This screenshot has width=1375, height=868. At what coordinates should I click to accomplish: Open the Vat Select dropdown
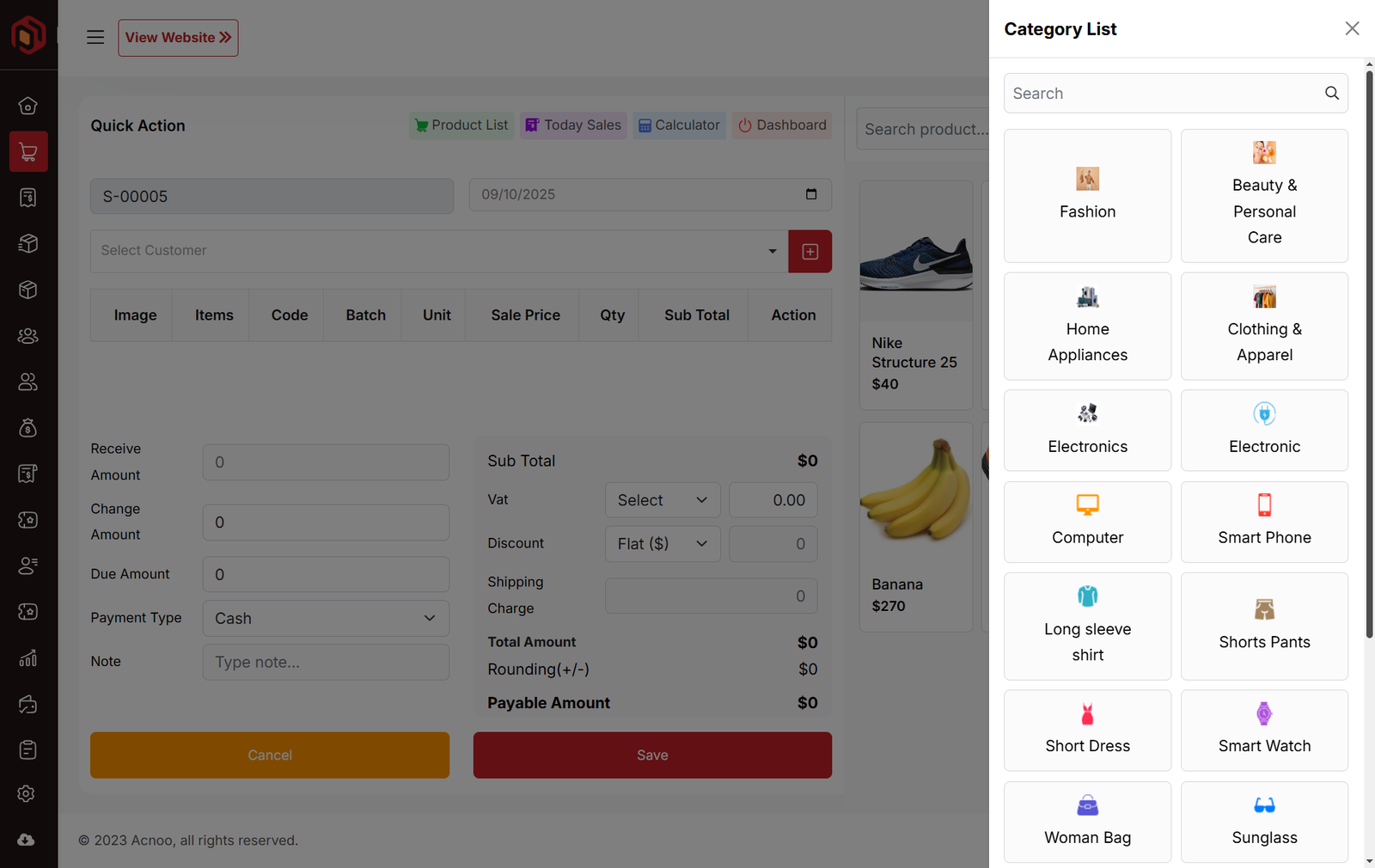click(x=662, y=500)
